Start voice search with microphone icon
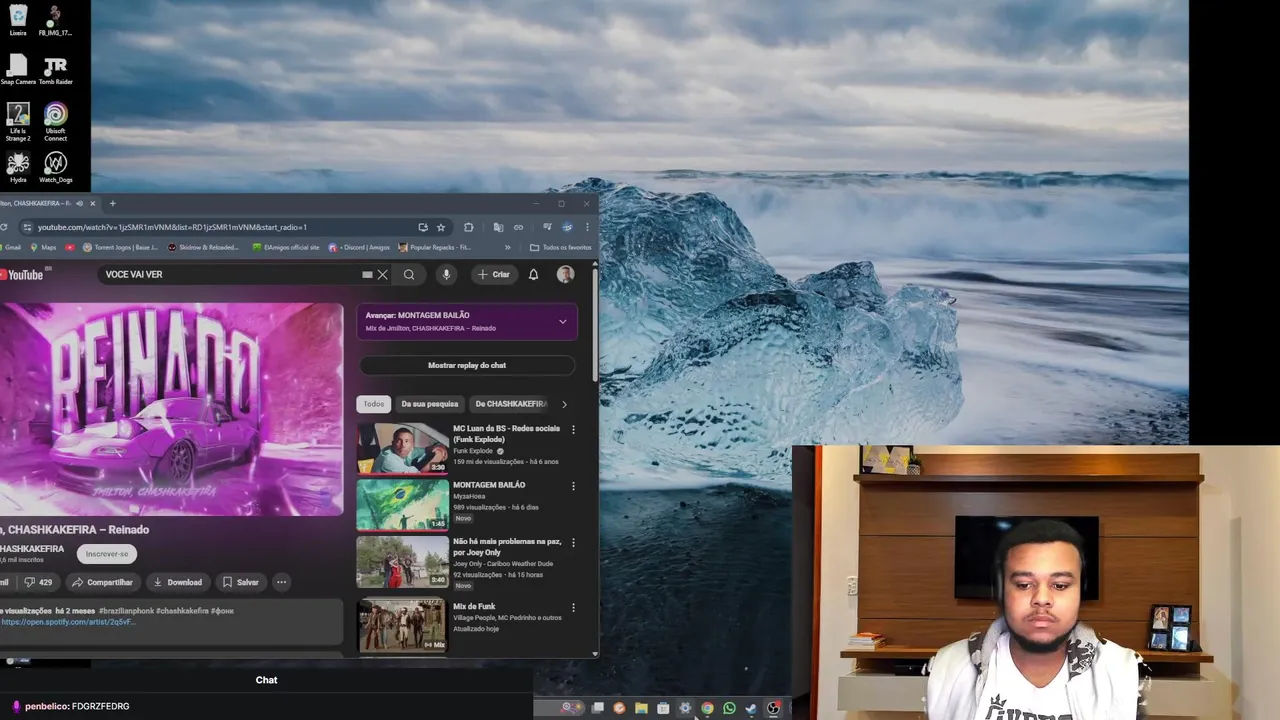 pos(446,274)
